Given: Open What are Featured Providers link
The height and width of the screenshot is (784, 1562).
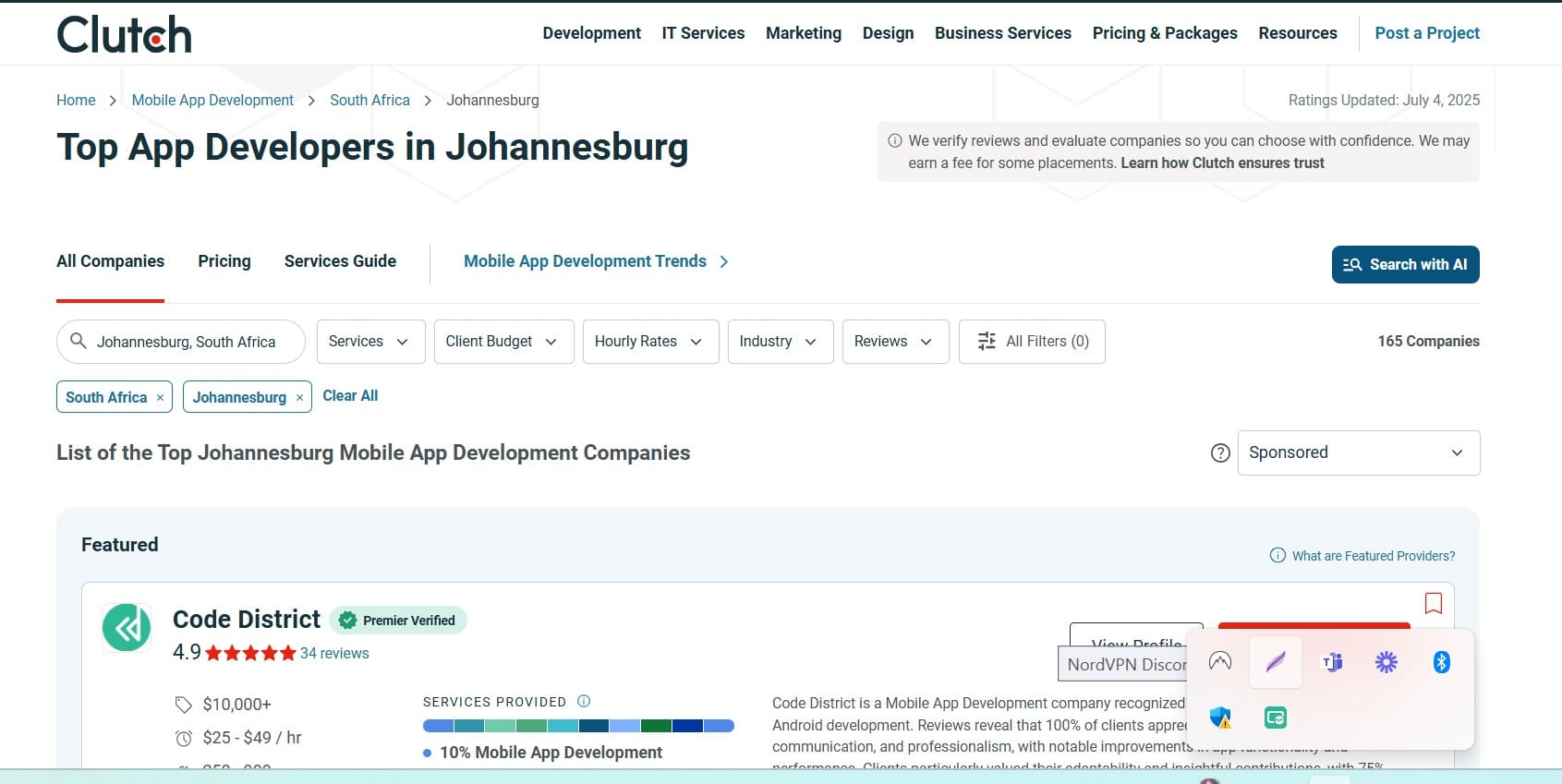Looking at the screenshot, I should 1362,556.
